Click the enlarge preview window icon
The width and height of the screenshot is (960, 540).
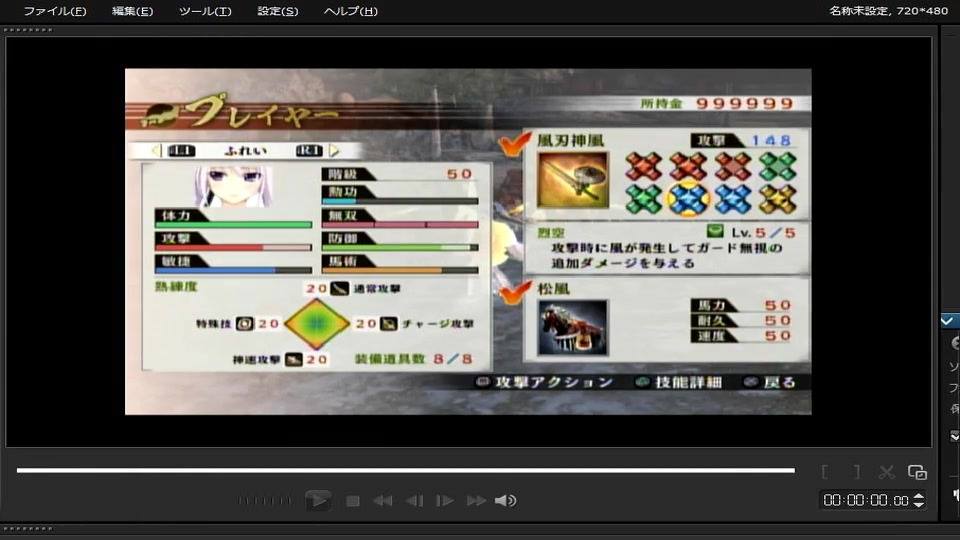[917, 472]
